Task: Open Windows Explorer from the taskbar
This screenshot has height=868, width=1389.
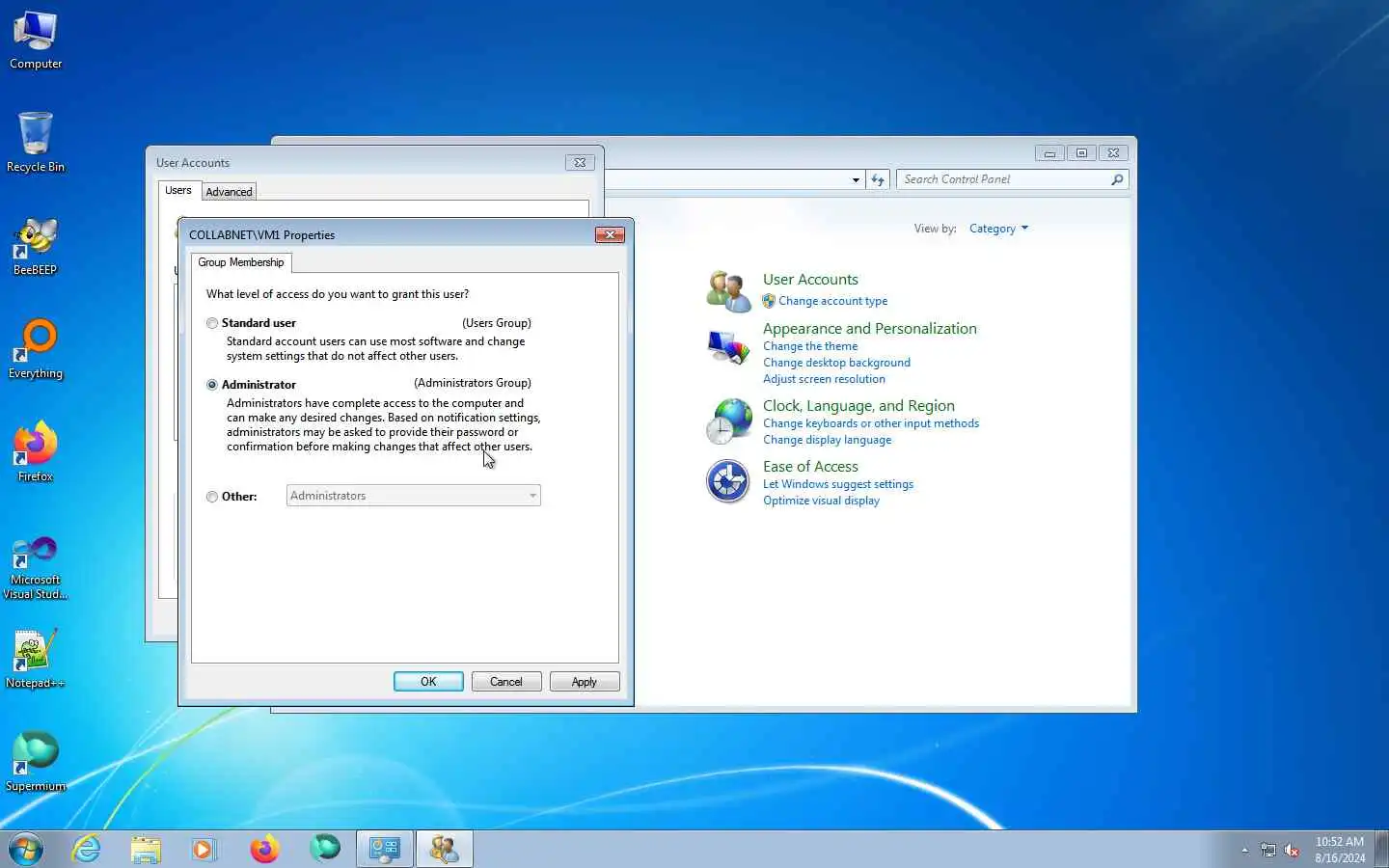Action: tap(146, 849)
